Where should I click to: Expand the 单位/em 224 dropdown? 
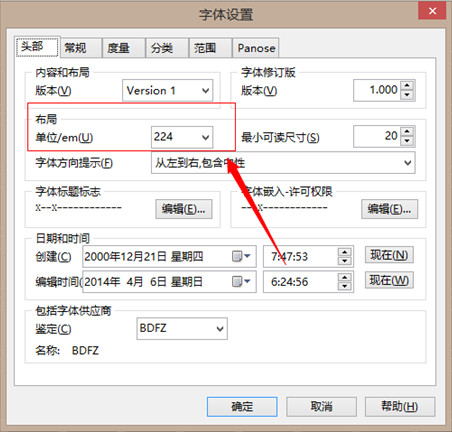[x=206, y=137]
